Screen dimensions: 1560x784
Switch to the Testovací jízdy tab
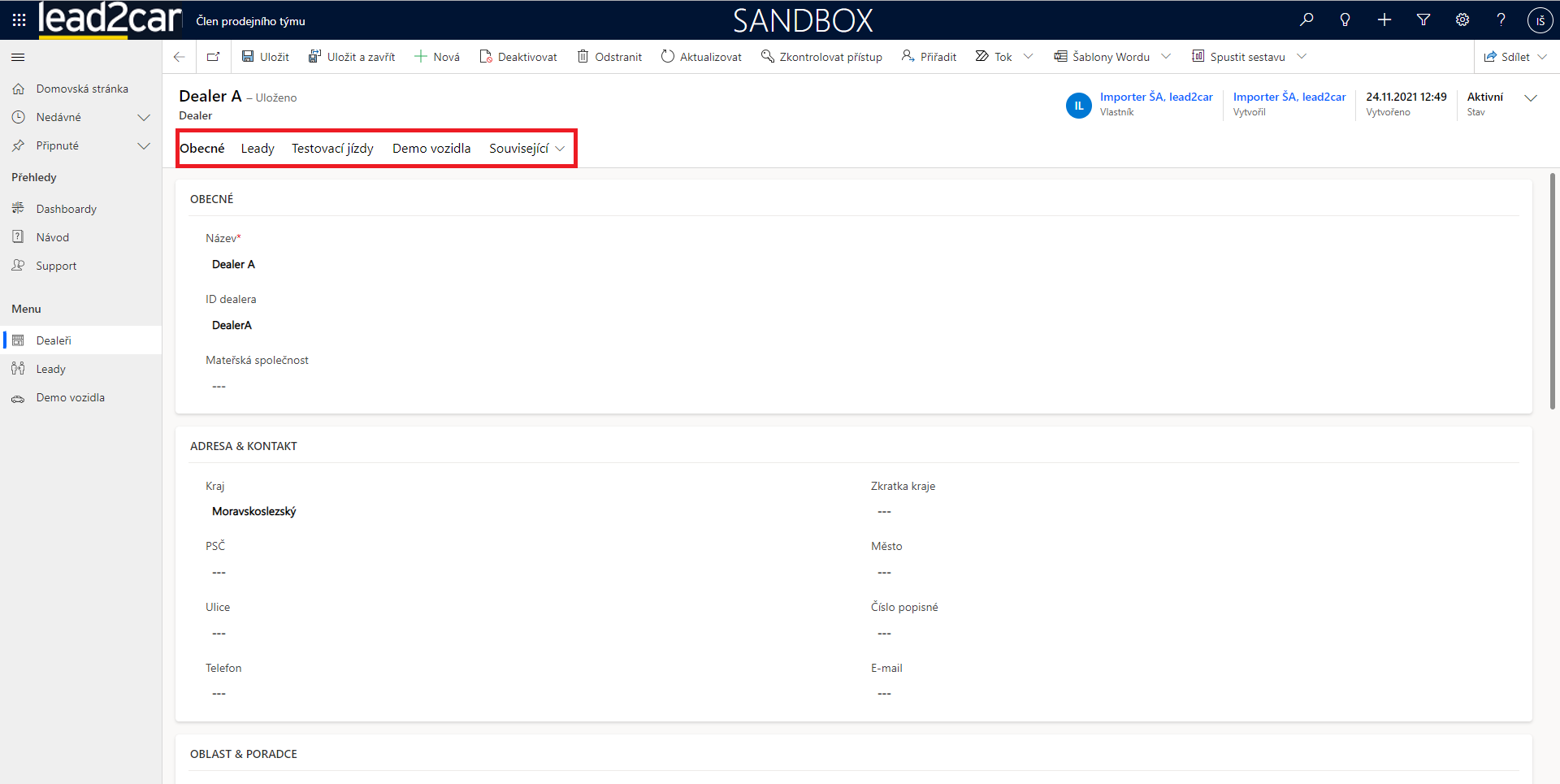pyautogui.click(x=332, y=149)
